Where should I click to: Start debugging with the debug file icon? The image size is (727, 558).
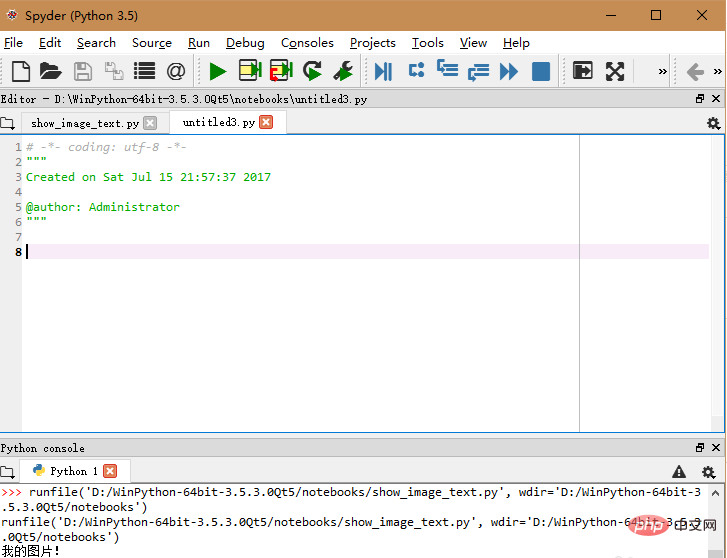click(383, 71)
